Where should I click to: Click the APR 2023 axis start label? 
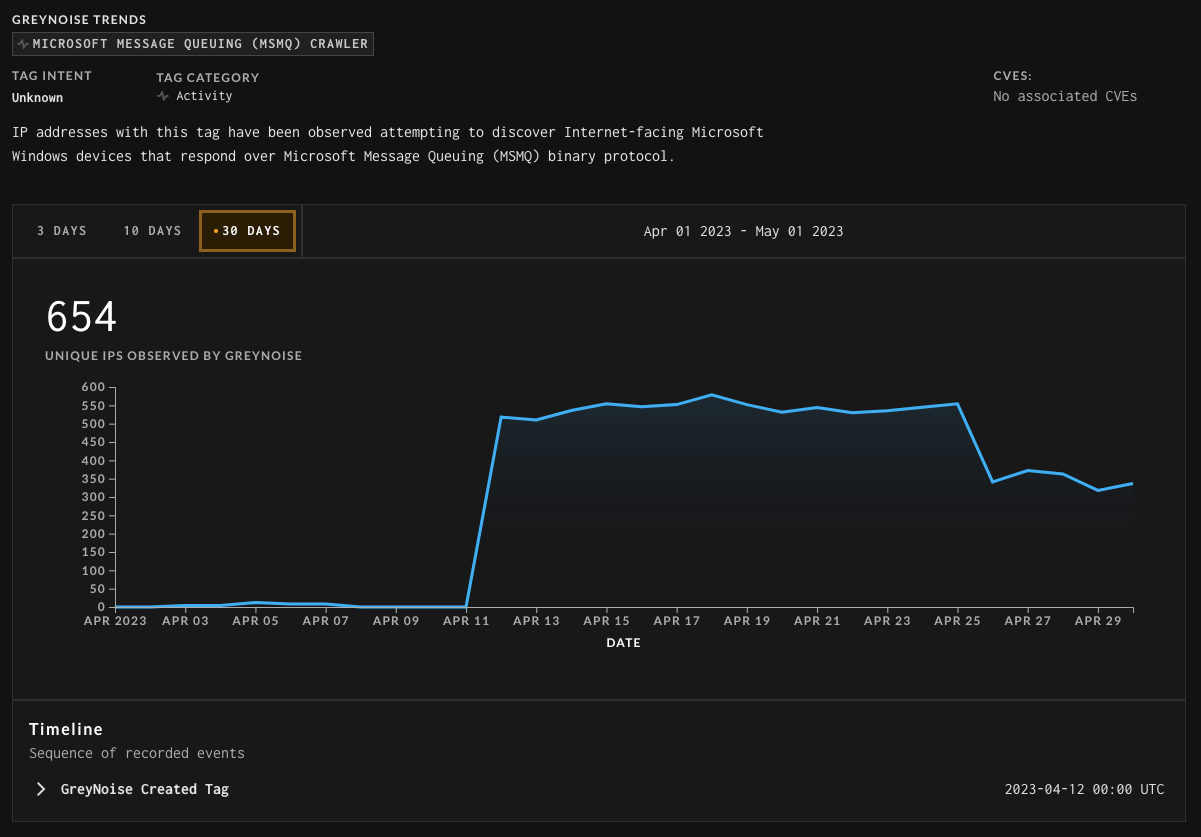[115, 621]
